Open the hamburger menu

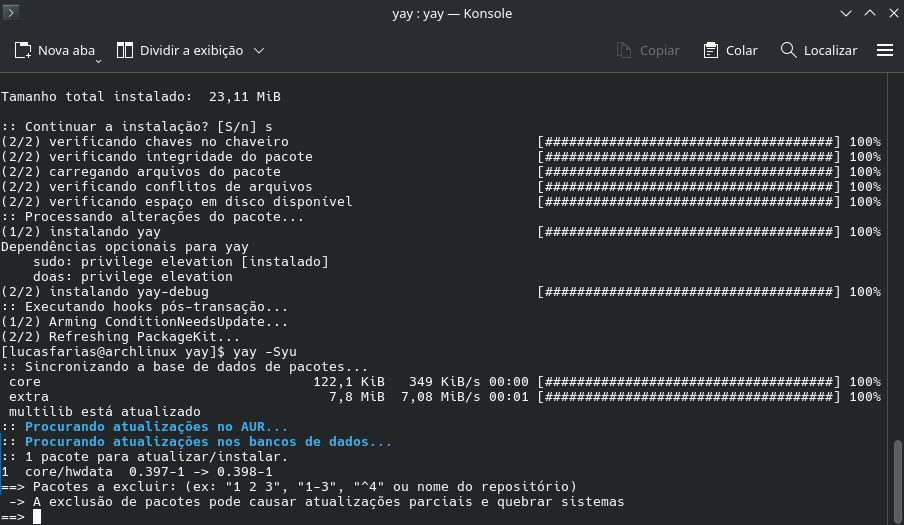[884, 50]
